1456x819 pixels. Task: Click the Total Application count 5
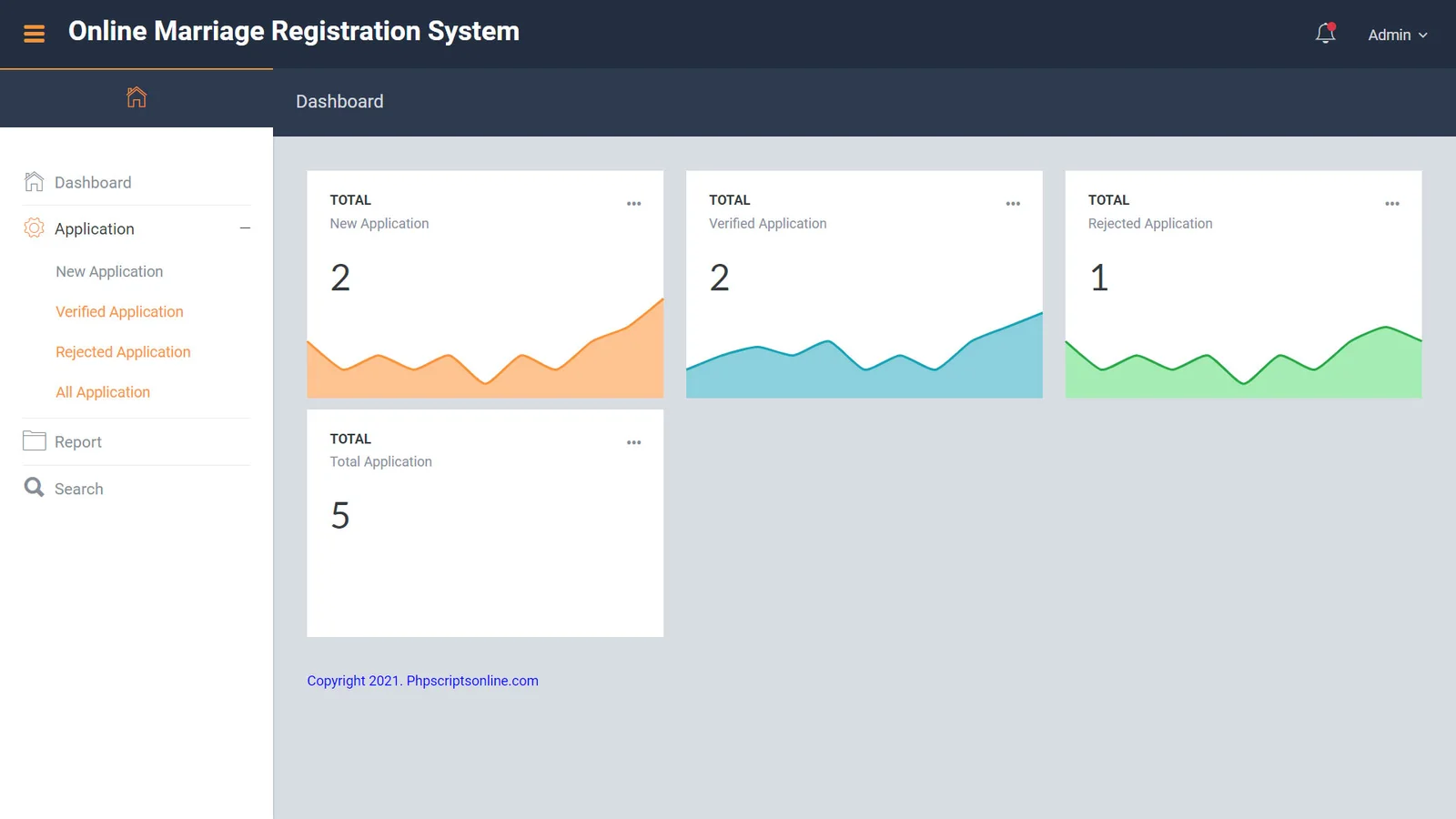point(340,516)
